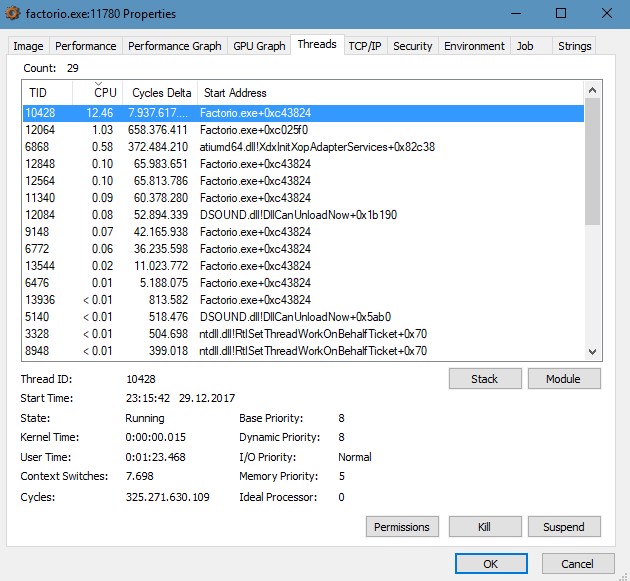630x581 pixels.
Task: Select the TCP/IP tab
Action: click(366, 46)
